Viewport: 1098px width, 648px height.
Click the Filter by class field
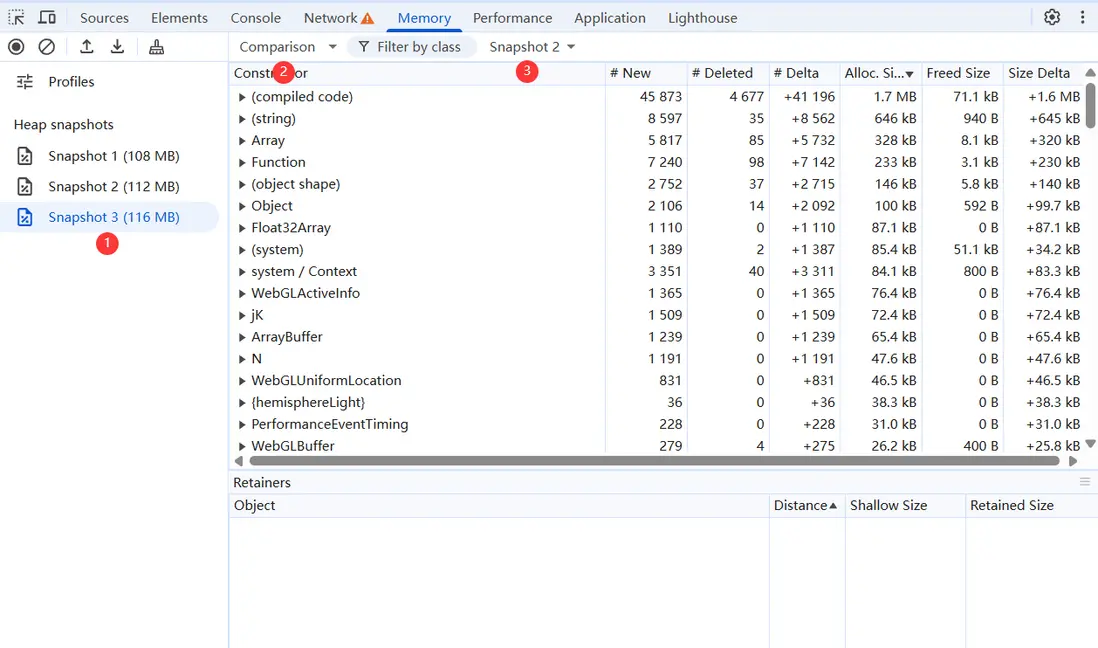pyautogui.click(x=412, y=47)
